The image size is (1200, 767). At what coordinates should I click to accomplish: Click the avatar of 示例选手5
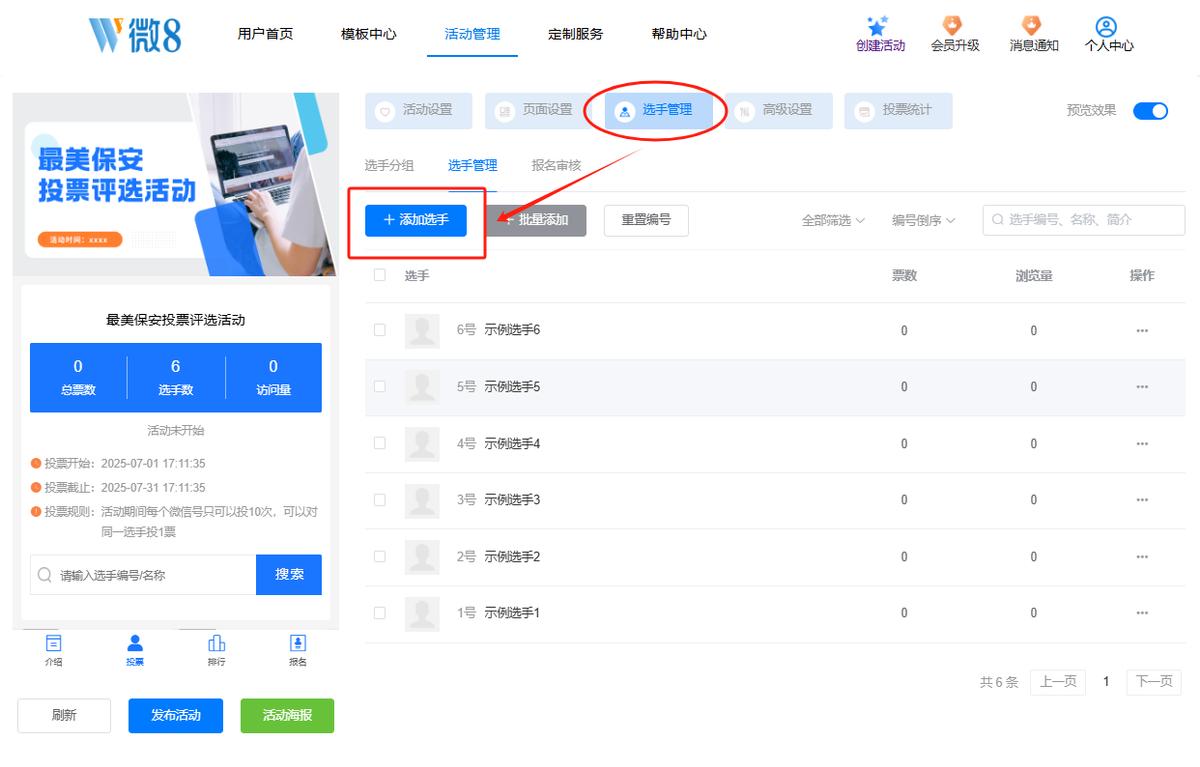422,387
